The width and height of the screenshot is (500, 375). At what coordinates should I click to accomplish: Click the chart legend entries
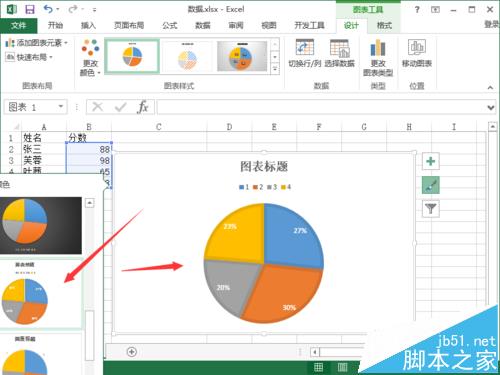tap(265, 187)
